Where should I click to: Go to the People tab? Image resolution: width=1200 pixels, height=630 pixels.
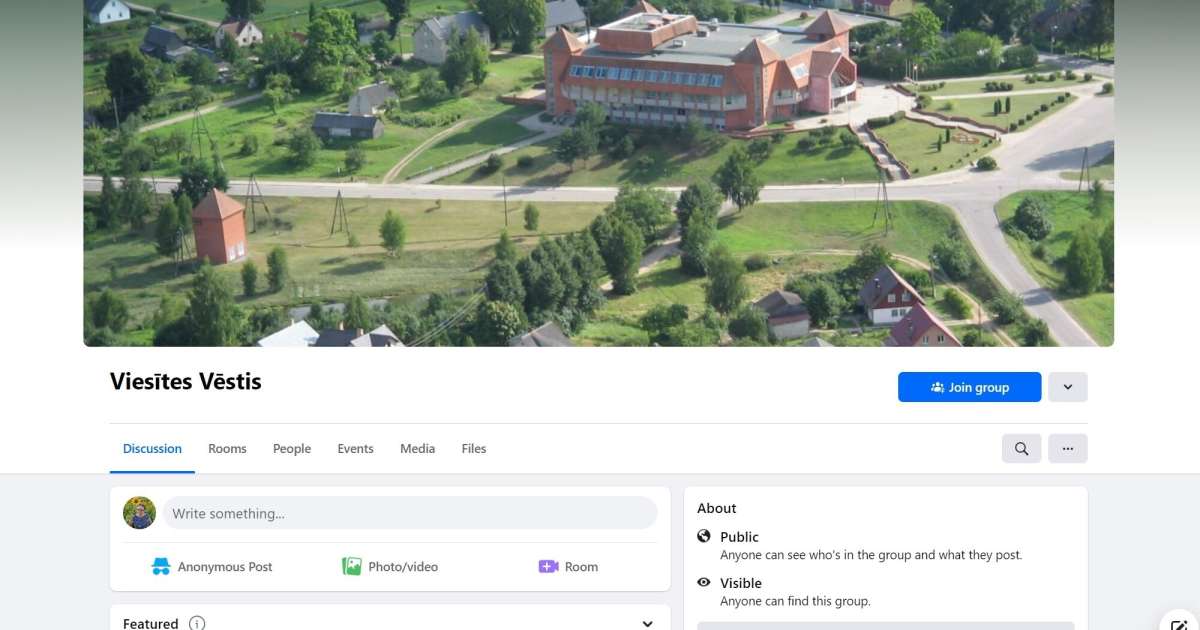292,449
